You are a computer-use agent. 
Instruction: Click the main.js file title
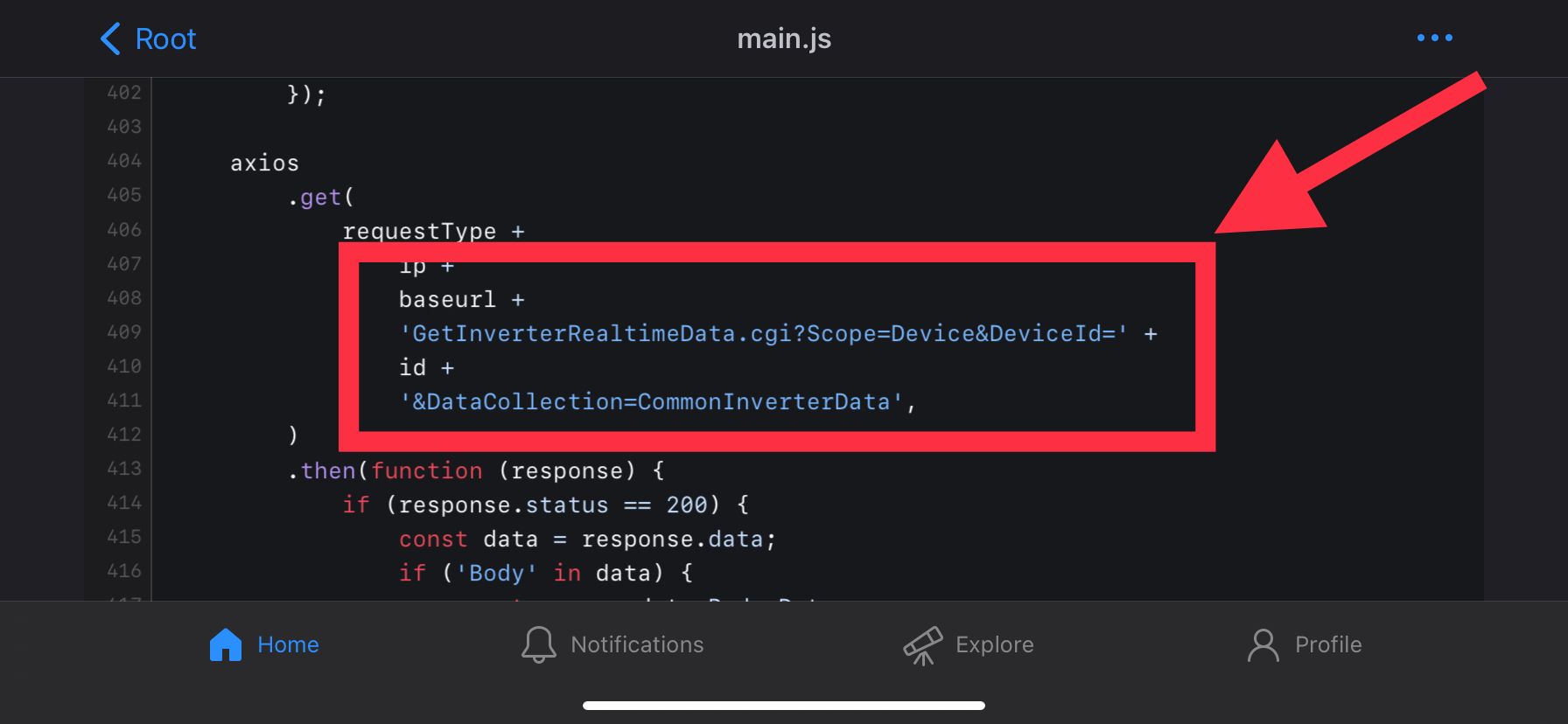pyautogui.click(x=784, y=38)
